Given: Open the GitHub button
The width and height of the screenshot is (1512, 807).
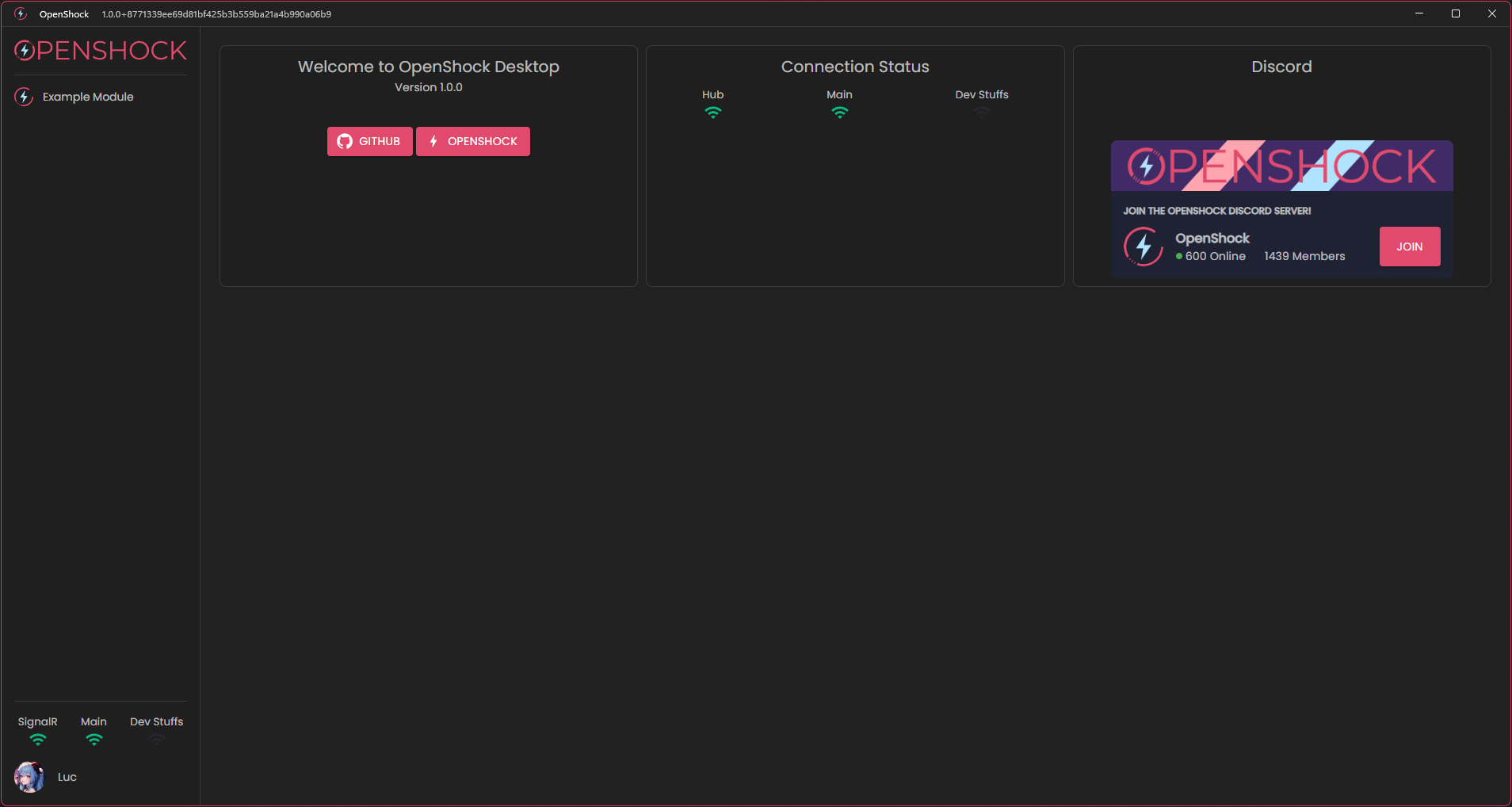Looking at the screenshot, I should [x=370, y=141].
